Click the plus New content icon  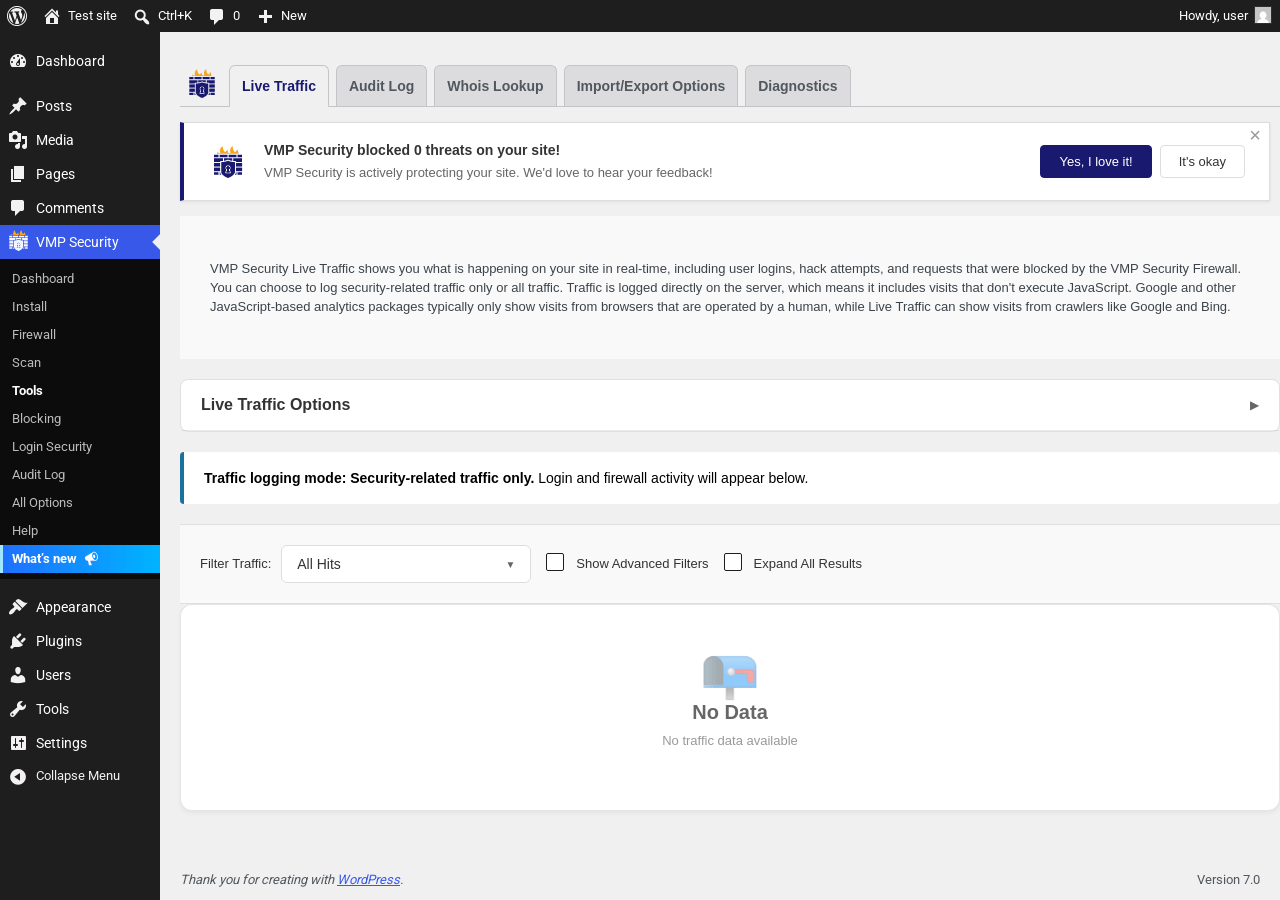pyautogui.click(x=265, y=16)
